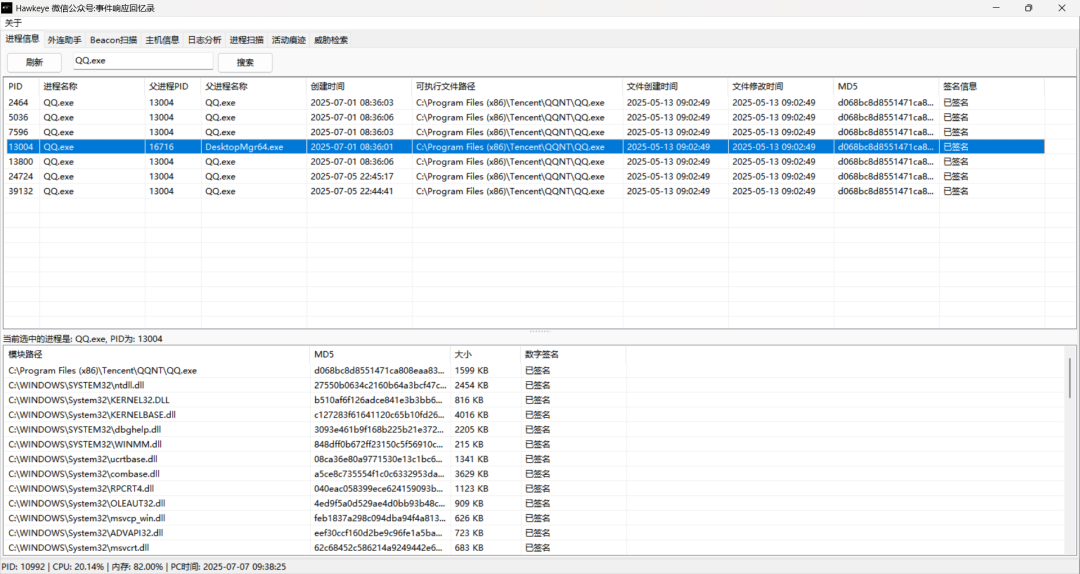Open the 主机信息 tab

pyautogui.click(x=163, y=41)
